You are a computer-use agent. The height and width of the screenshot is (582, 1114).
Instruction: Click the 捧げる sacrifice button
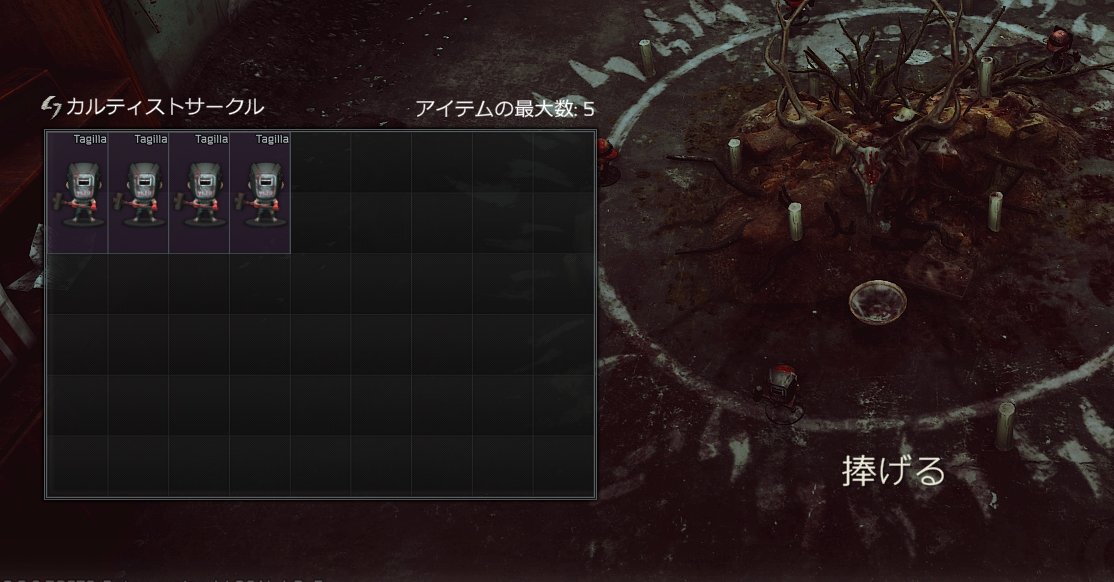click(x=893, y=471)
